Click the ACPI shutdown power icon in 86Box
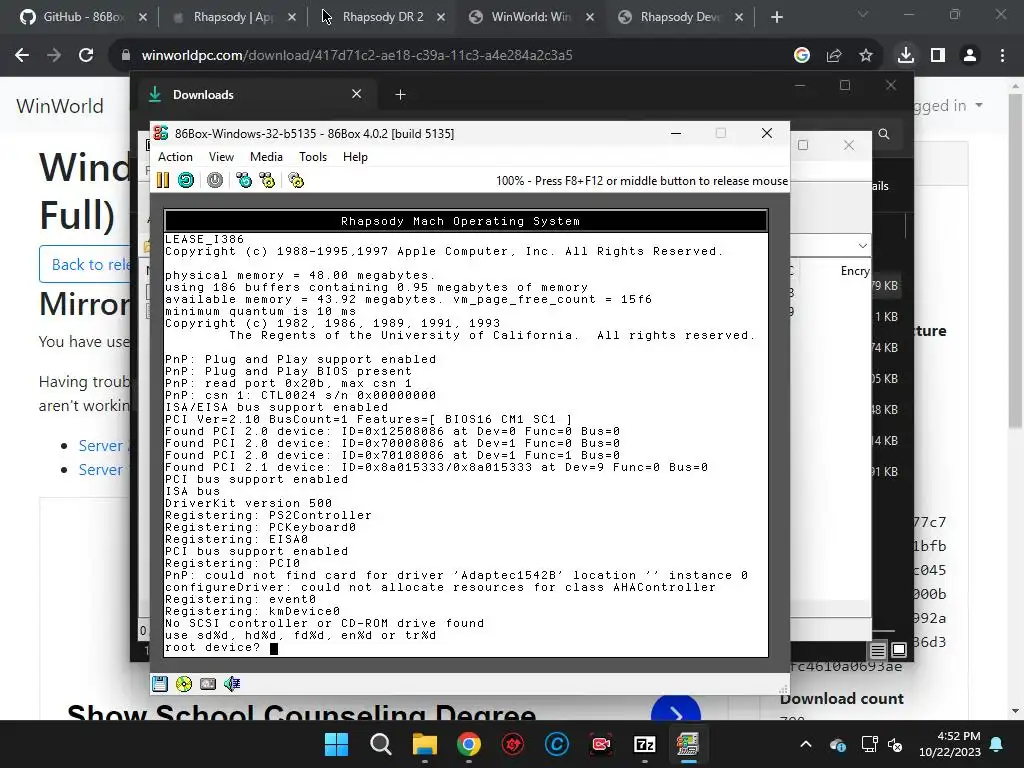This screenshot has width=1024, height=768. point(215,180)
